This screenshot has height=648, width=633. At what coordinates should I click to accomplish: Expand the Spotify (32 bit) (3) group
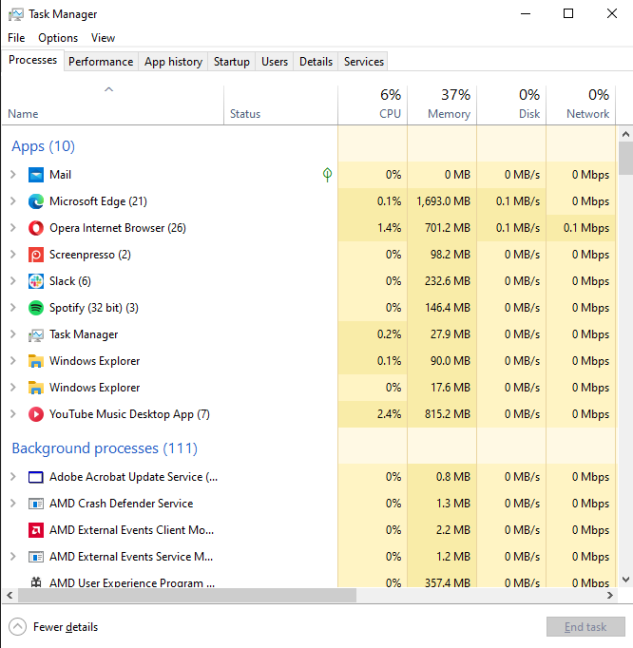pyautogui.click(x=13, y=308)
